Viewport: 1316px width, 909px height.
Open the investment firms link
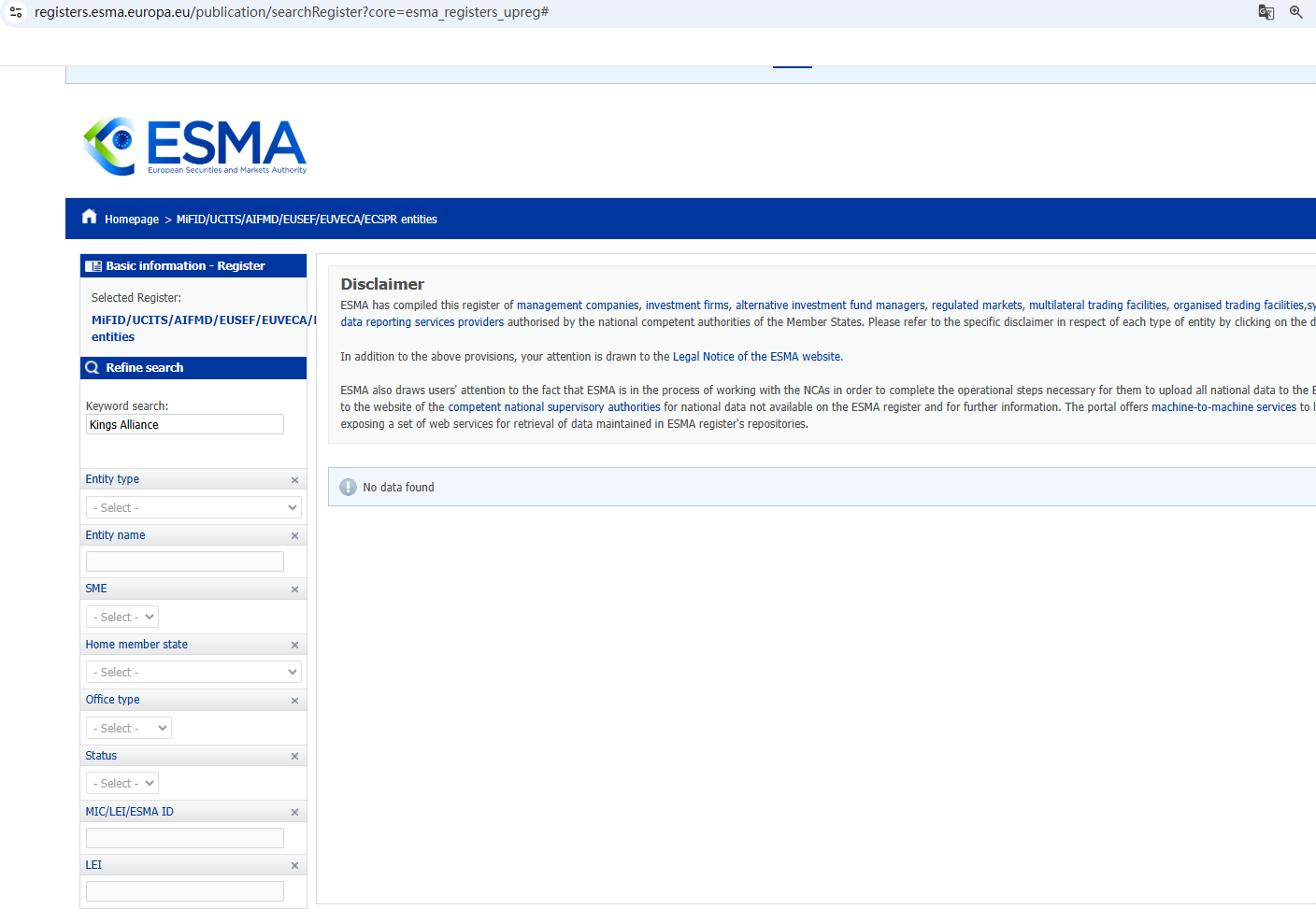click(x=687, y=305)
